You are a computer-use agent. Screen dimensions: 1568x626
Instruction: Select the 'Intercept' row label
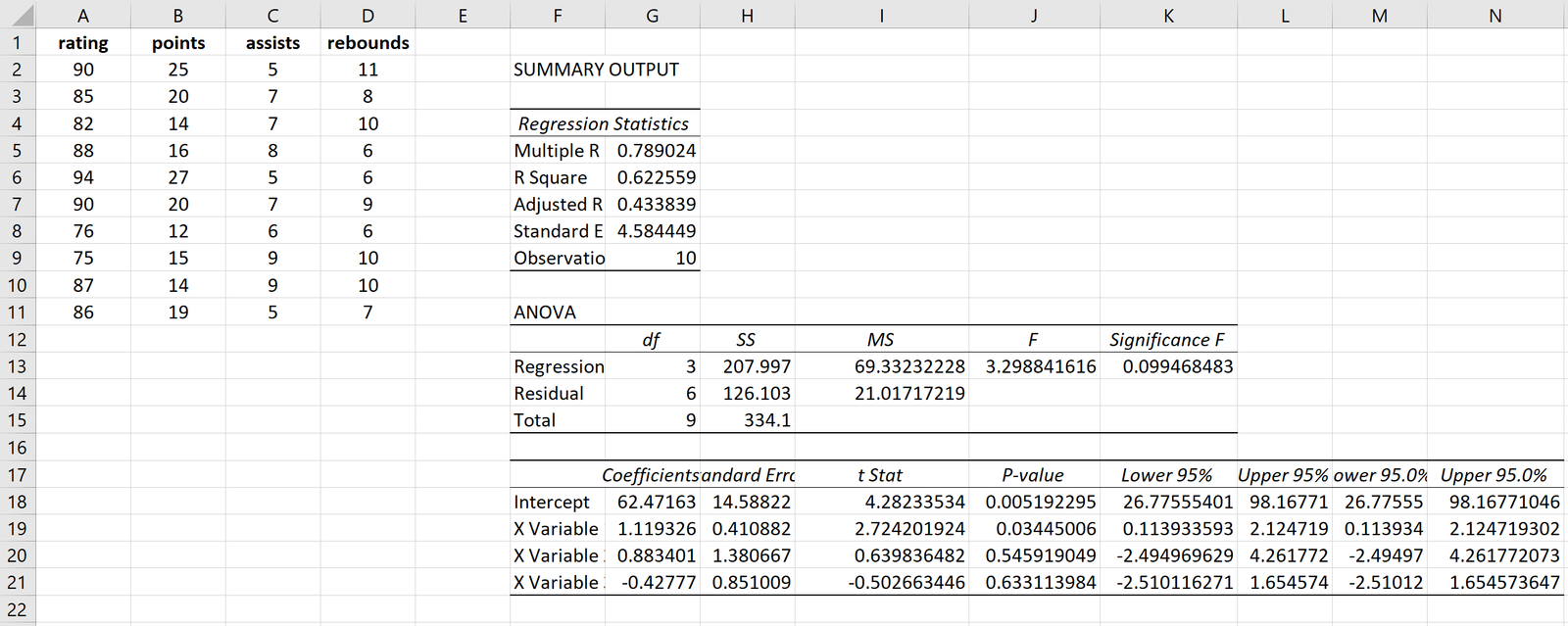[558, 502]
